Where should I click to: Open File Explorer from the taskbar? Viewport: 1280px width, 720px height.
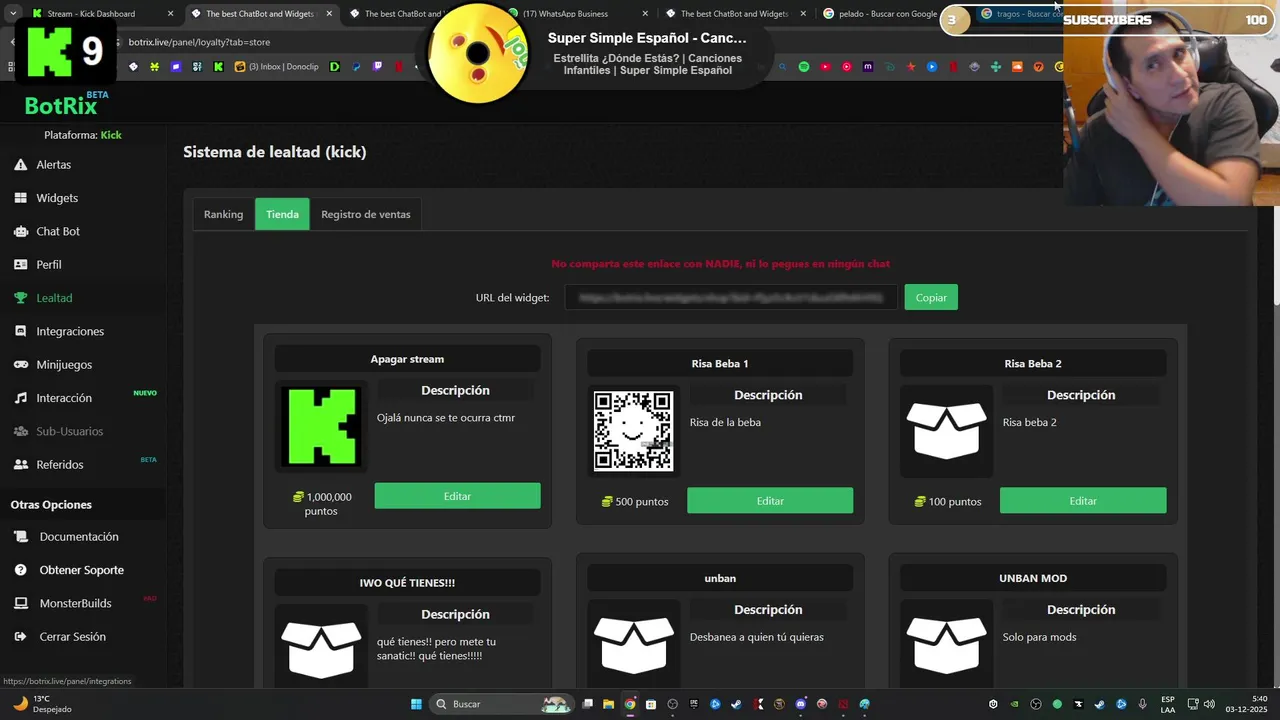point(609,704)
